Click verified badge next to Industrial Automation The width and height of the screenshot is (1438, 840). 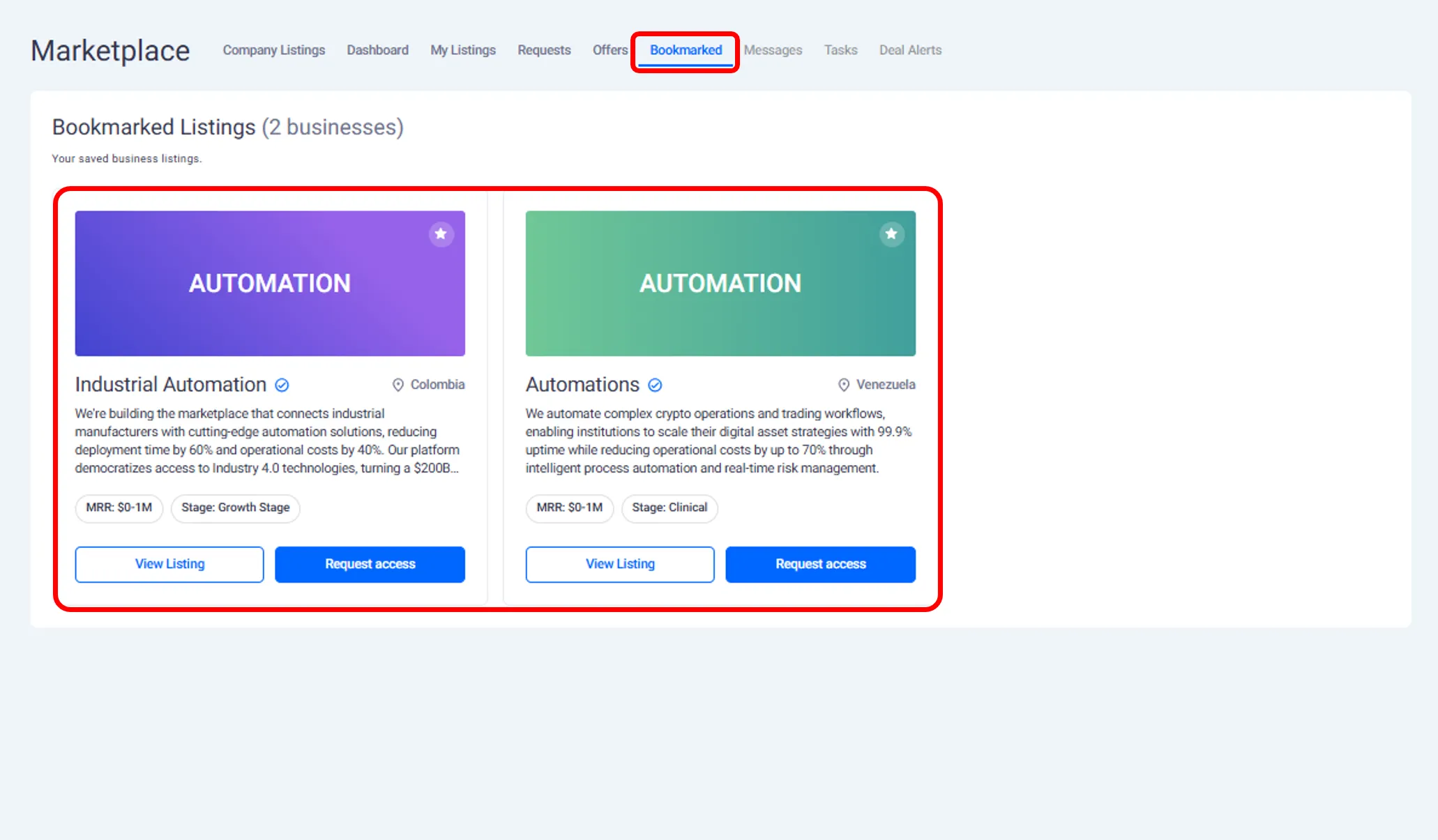[x=282, y=385]
